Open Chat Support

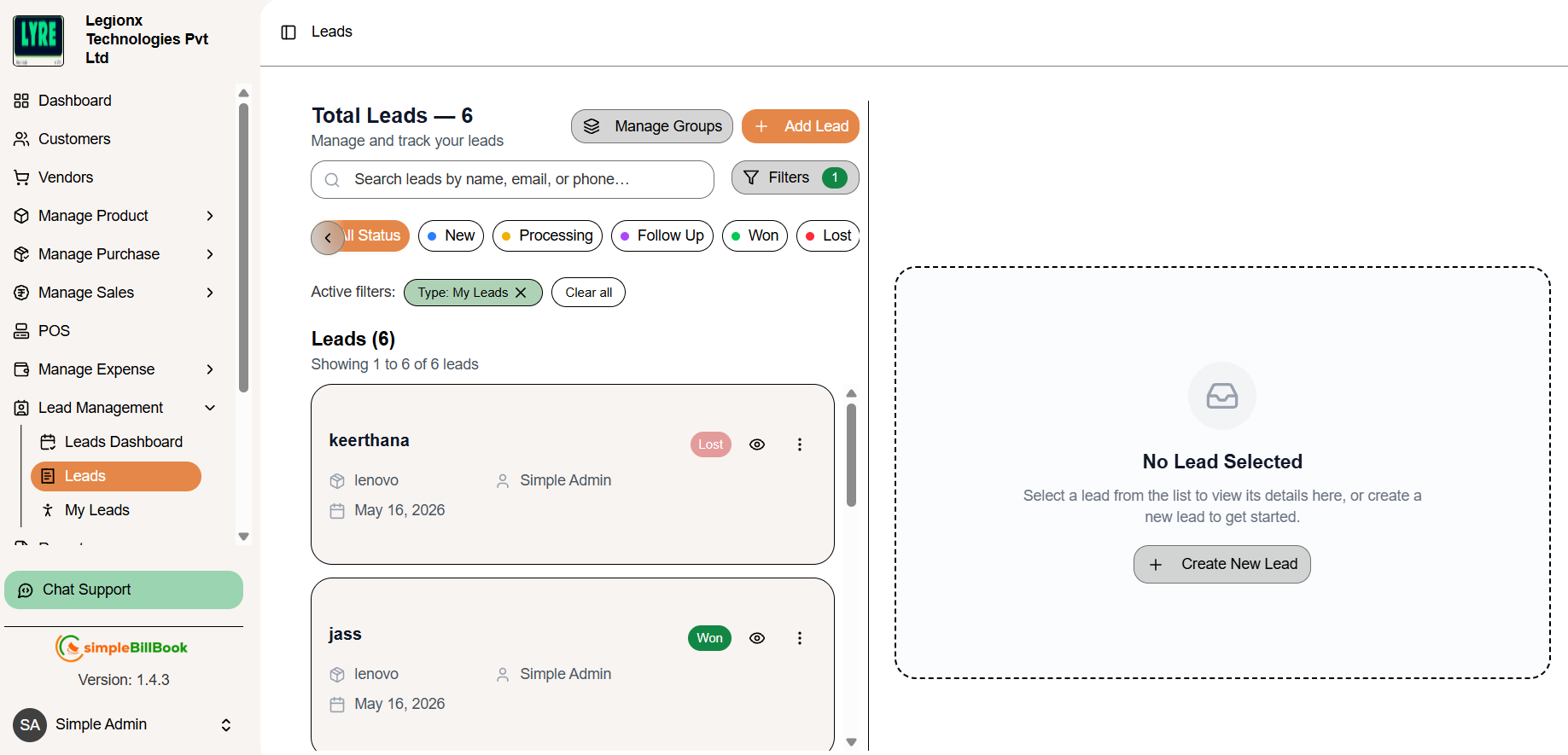[x=124, y=589]
